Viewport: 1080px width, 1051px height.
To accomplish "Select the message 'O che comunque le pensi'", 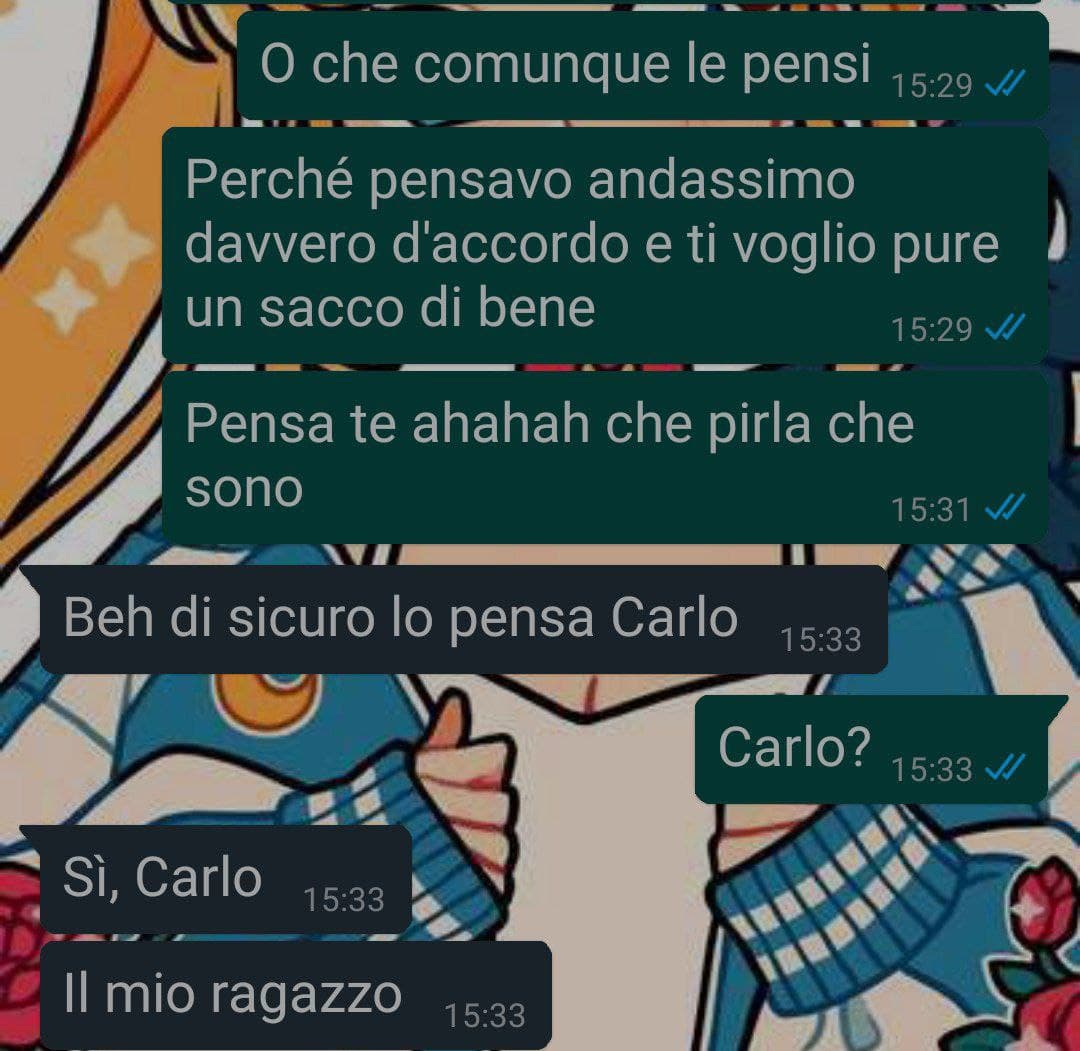I will click(642, 65).
